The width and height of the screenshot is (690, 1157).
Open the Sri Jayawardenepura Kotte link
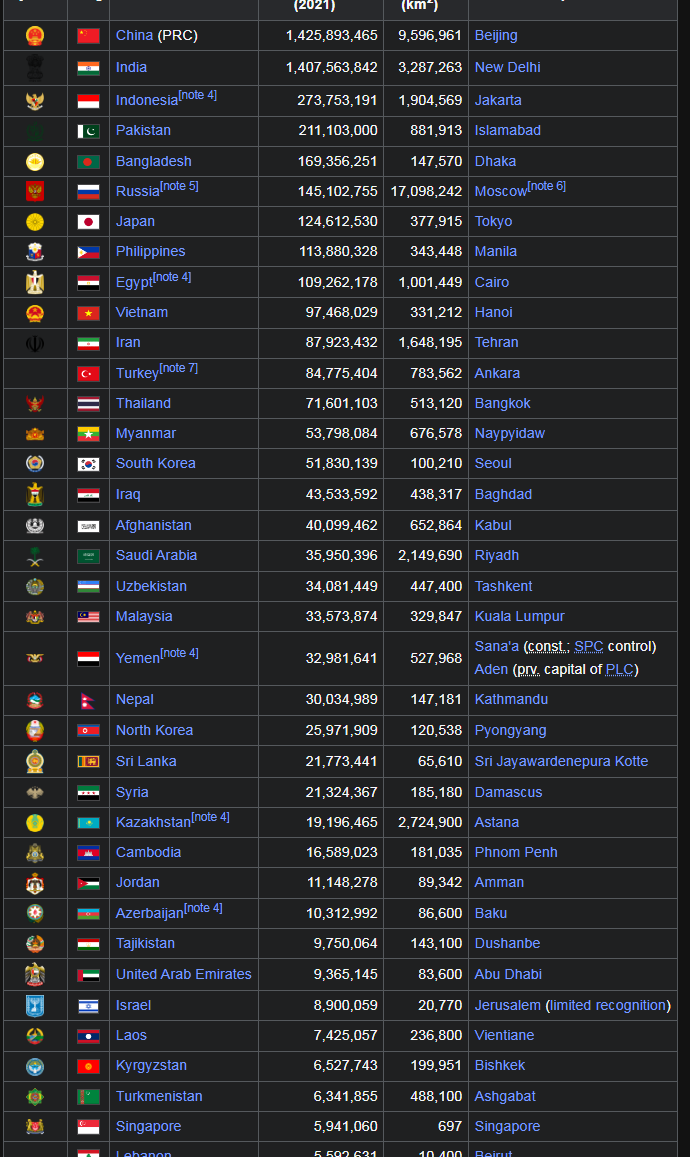[x=561, y=761]
